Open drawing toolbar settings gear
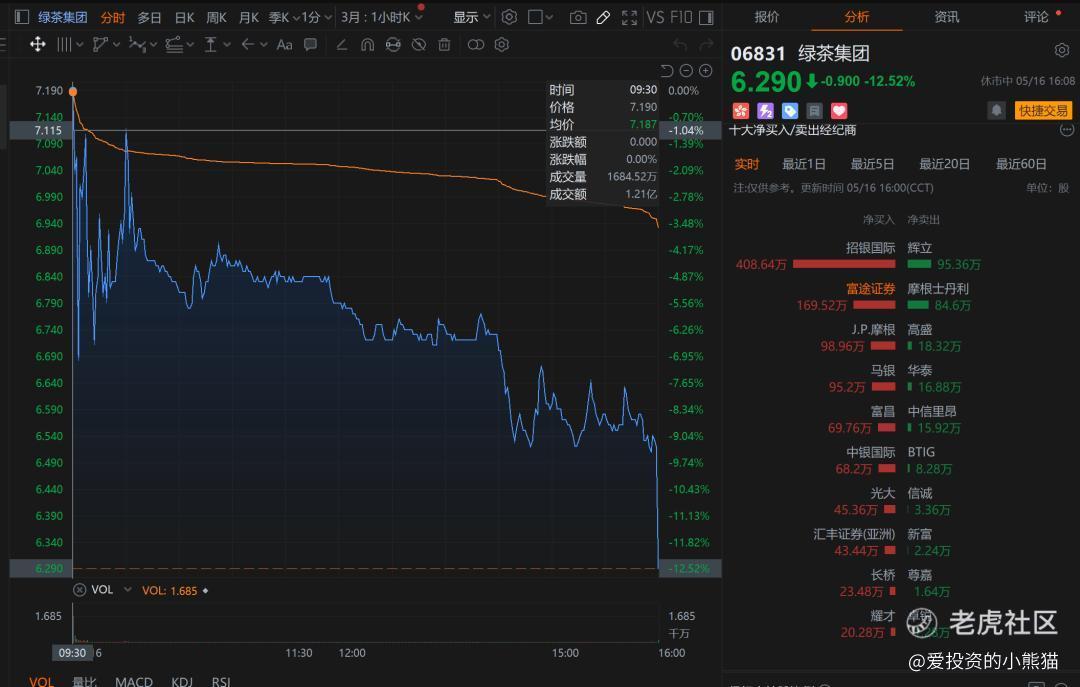This screenshot has width=1080, height=687. (501, 45)
